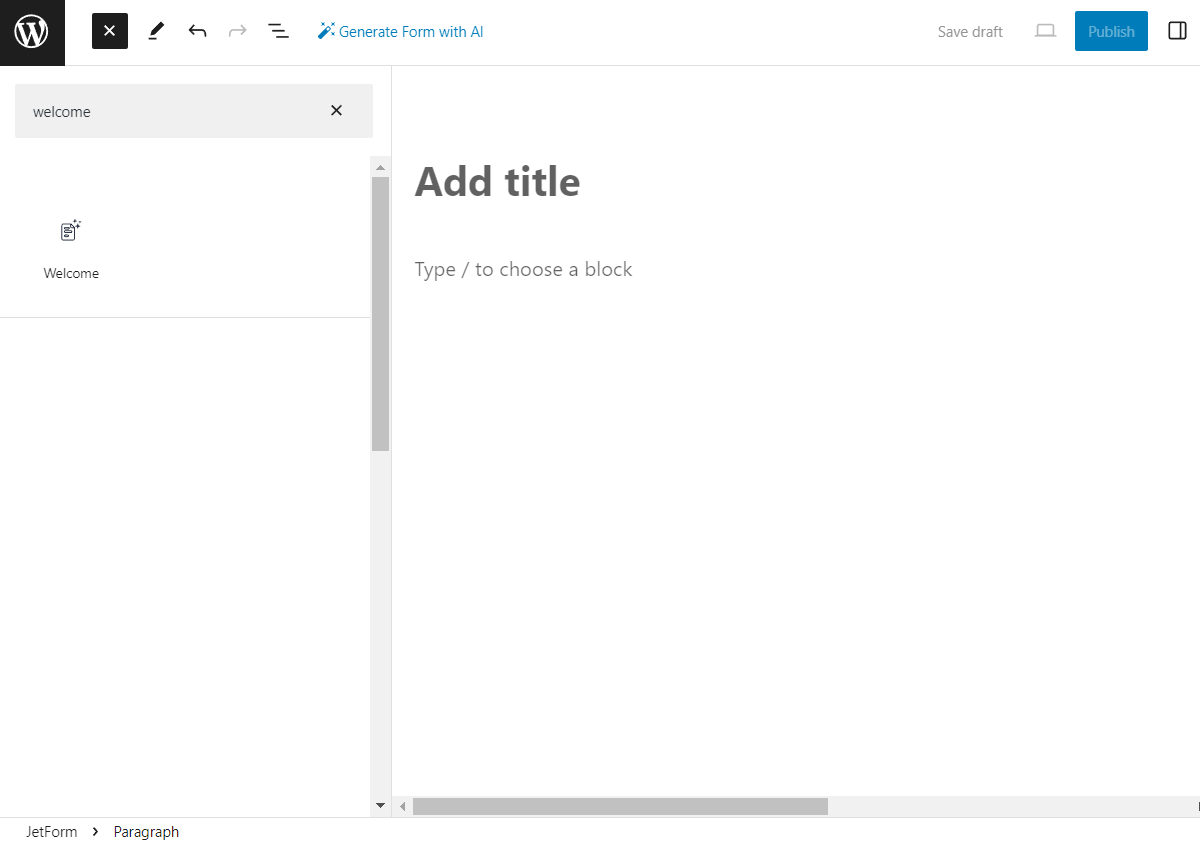Click the inserter panel scroll up arrow
Image resolution: width=1200 pixels, height=842 pixels.
[380, 167]
